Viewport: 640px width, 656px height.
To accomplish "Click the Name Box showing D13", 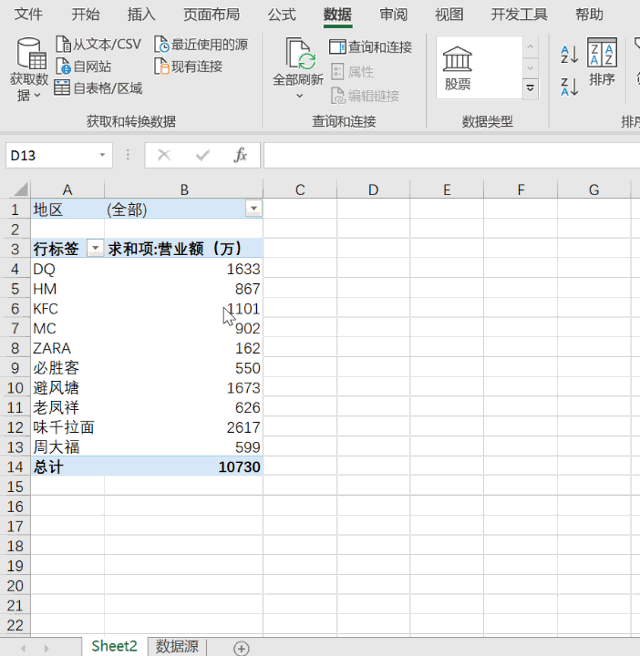I will tap(52, 156).
